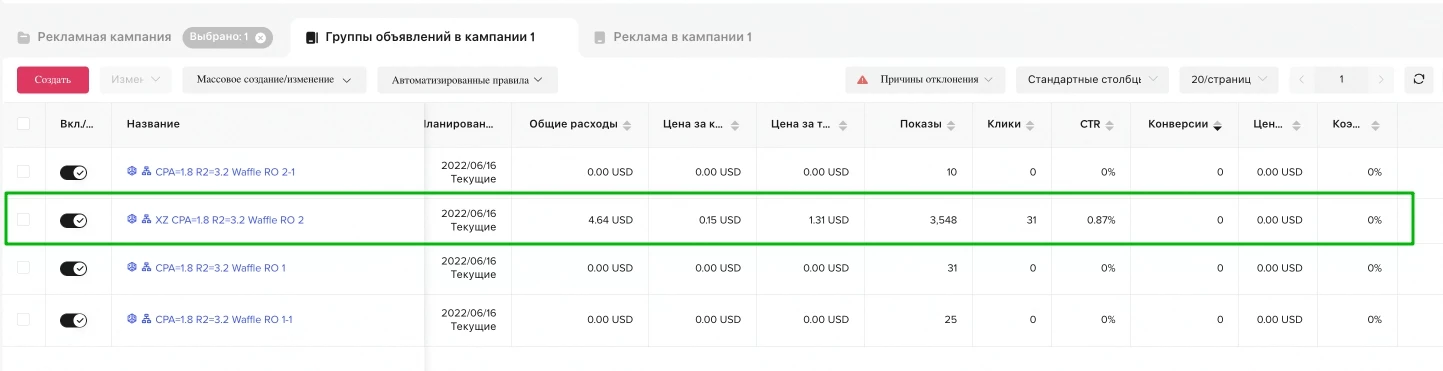Open Массовое создание/изменение dropdown
The image size is (1443, 371).
click(x=274, y=80)
